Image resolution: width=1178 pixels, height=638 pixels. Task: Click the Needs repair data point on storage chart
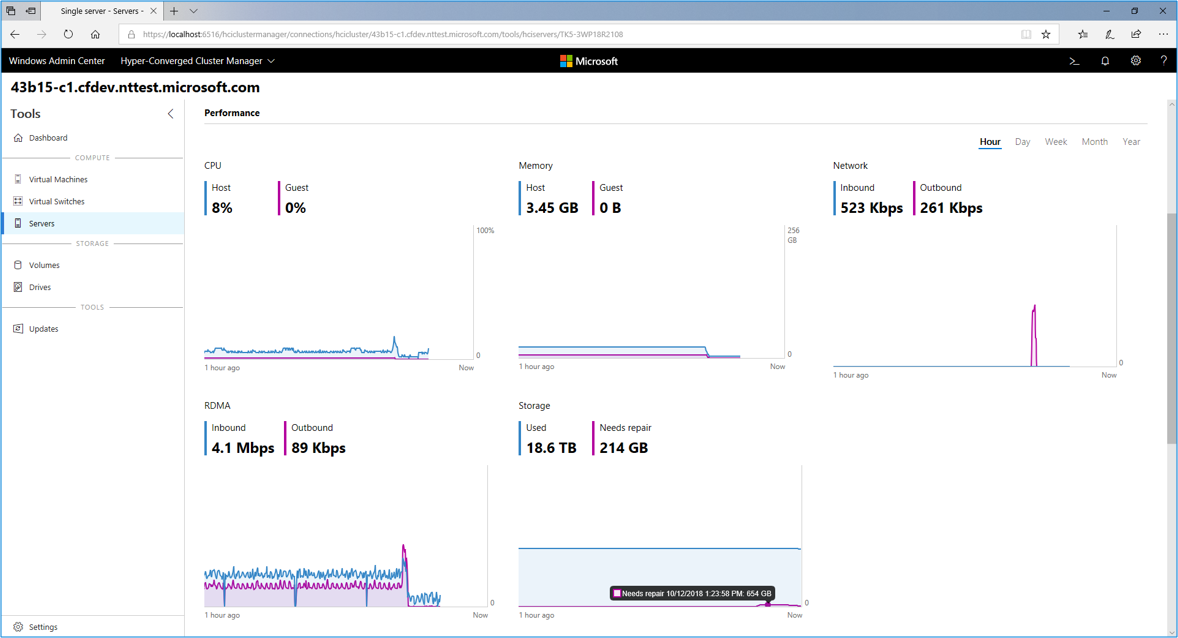768,603
